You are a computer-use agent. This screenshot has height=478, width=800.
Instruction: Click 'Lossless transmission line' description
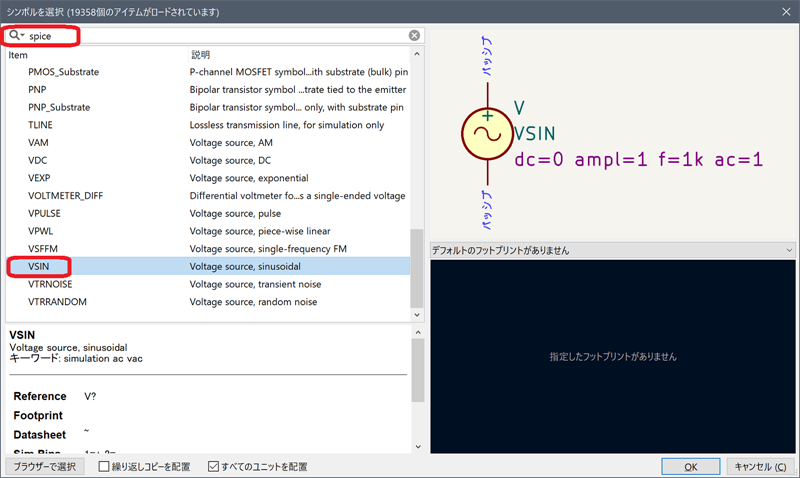coord(287,125)
